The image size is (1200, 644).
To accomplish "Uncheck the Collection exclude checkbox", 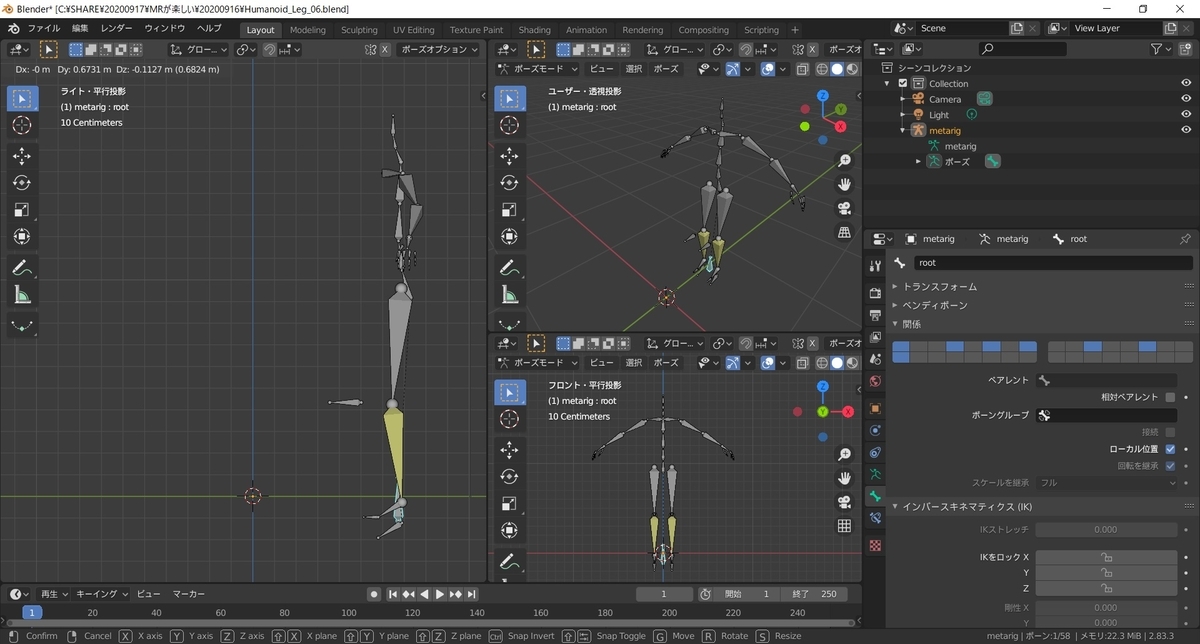I will pyautogui.click(x=903, y=84).
